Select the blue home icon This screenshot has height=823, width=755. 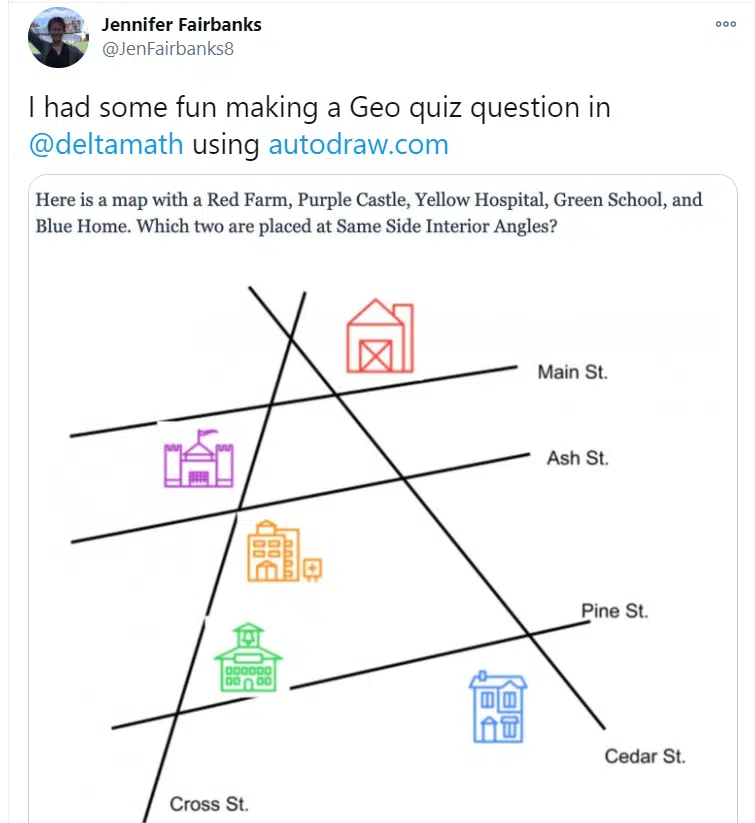pyautogui.click(x=498, y=707)
